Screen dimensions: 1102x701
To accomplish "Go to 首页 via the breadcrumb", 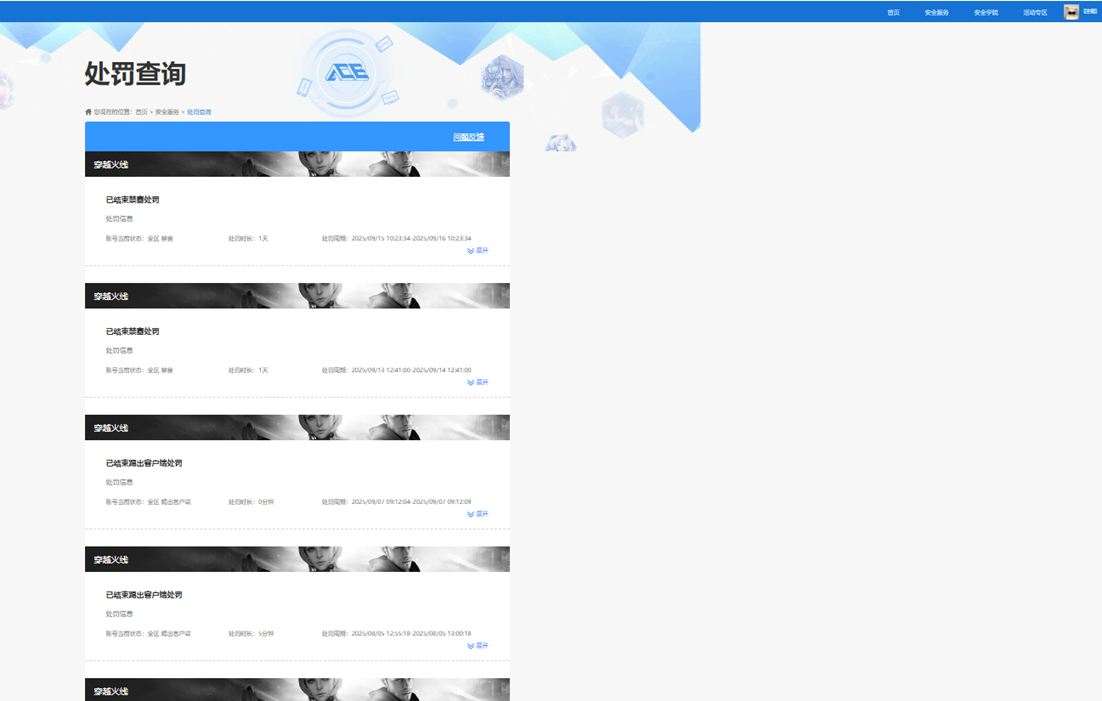I will (x=141, y=112).
